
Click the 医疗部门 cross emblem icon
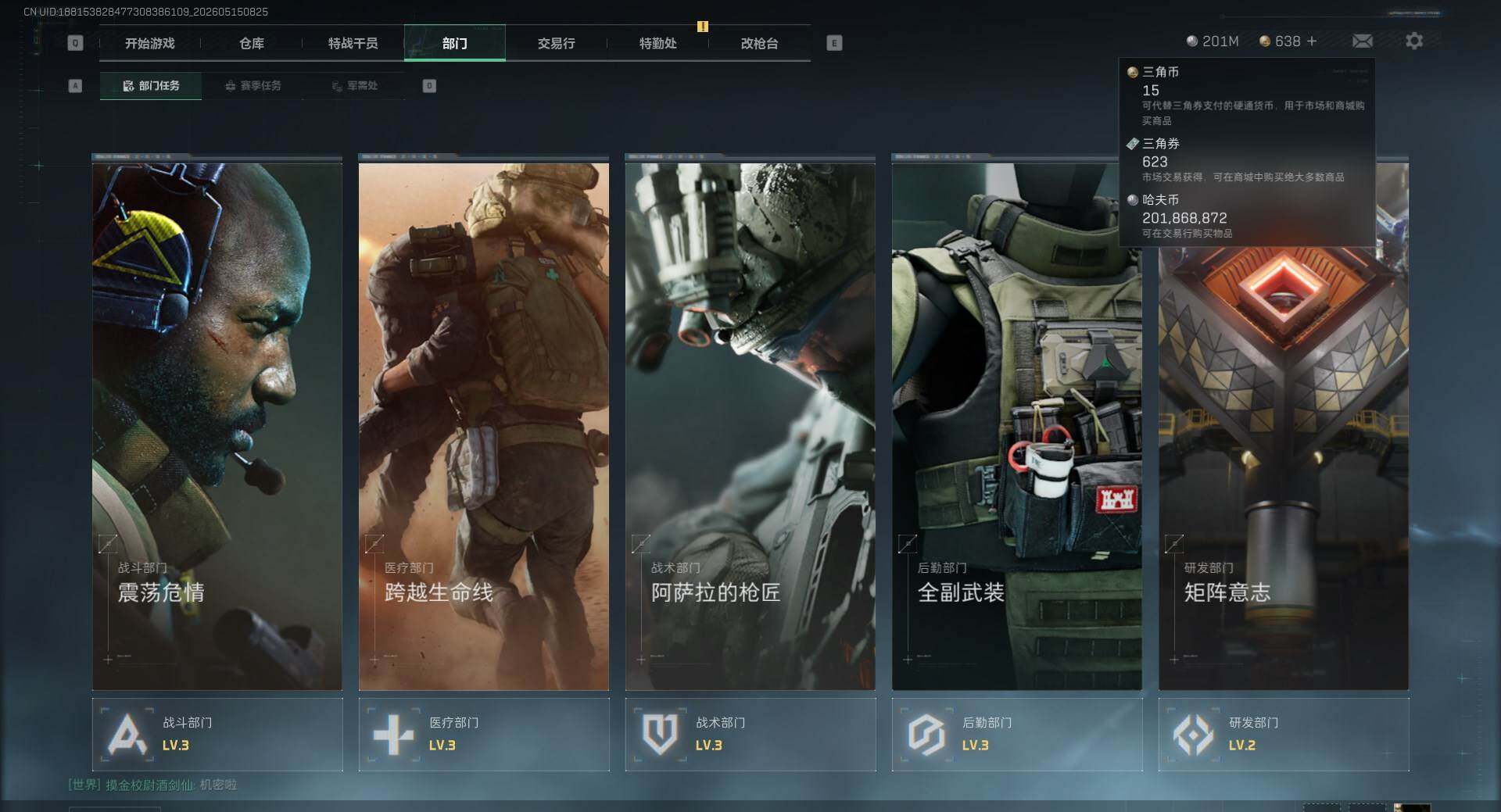(x=393, y=735)
